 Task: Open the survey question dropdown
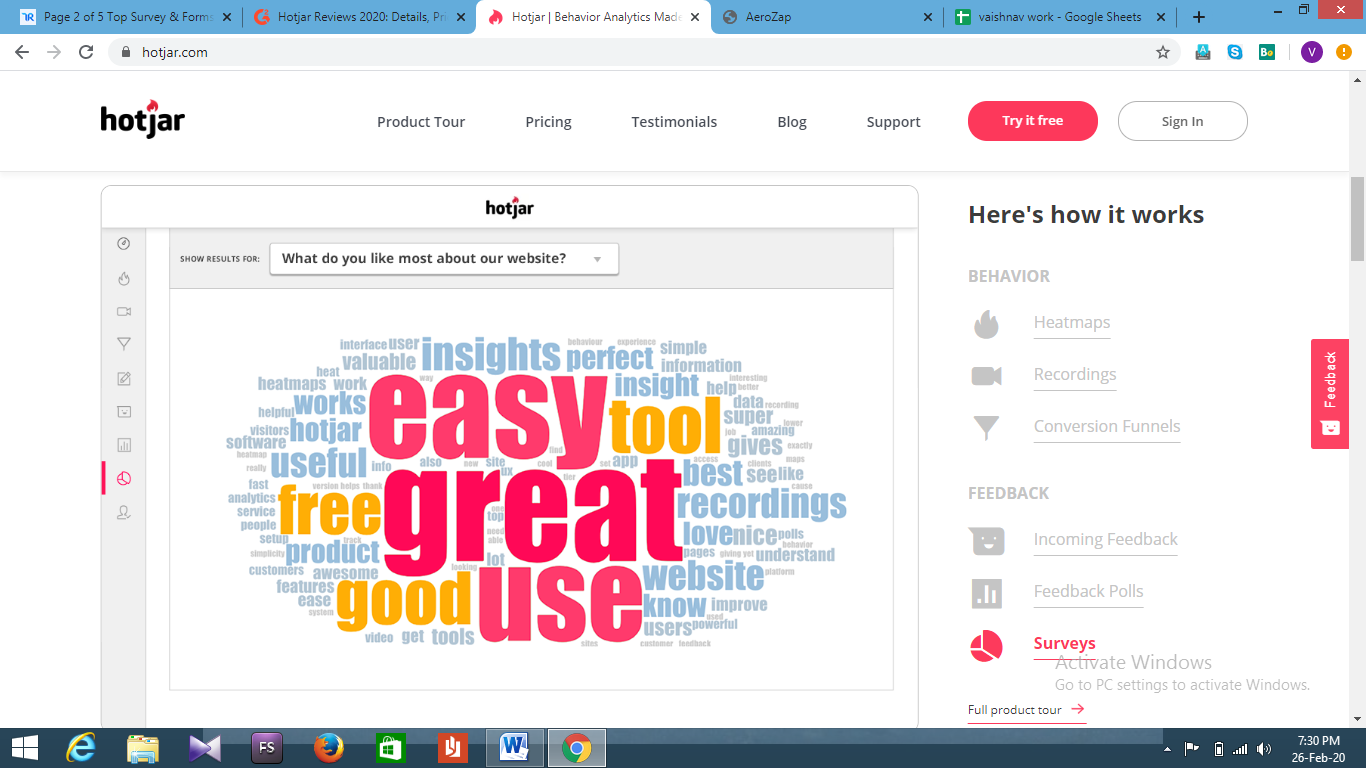[x=444, y=259]
